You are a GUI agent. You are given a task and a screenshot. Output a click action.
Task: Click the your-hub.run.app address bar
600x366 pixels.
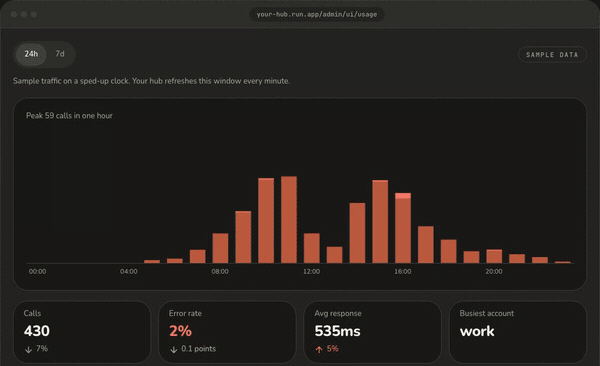316,15
